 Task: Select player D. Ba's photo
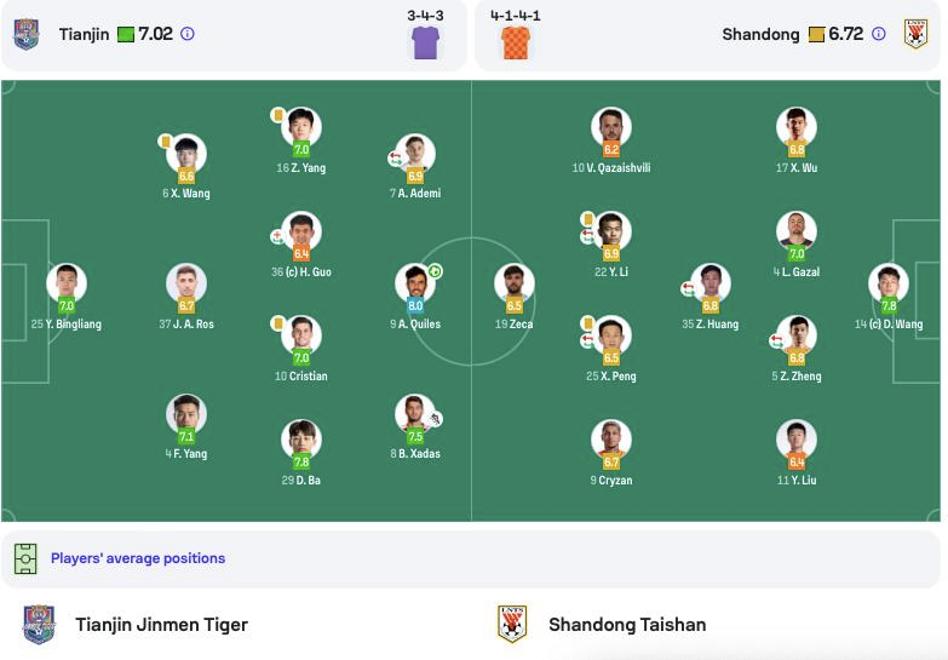coord(301,439)
